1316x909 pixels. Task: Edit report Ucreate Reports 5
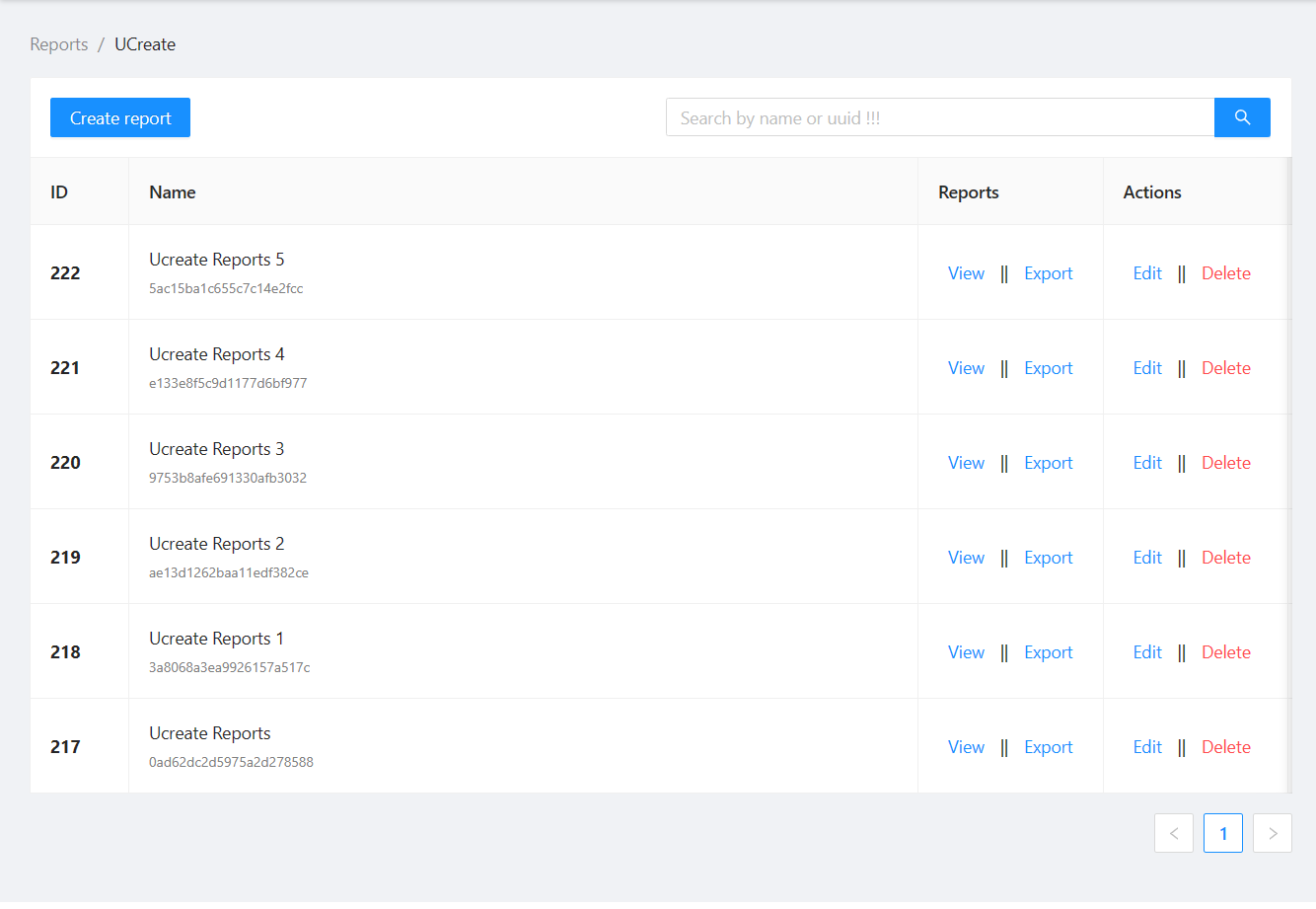coord(1147,273)
